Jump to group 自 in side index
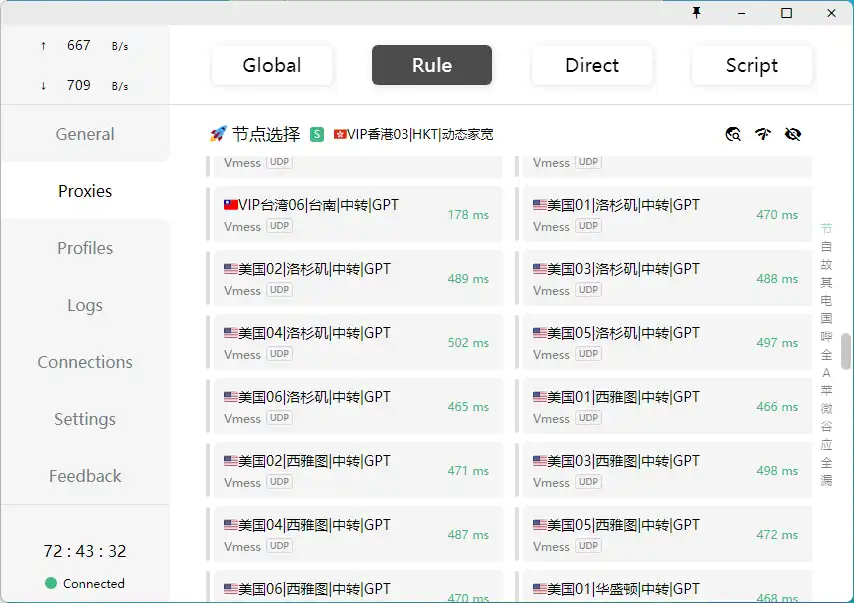 826,246
